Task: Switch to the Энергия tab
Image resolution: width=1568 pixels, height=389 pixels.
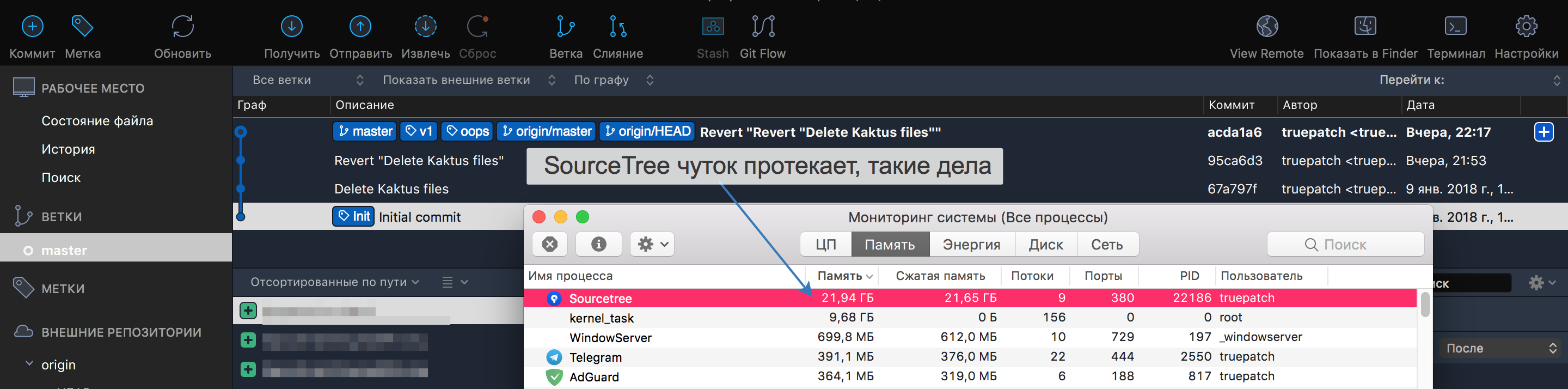Action: tap(971, 244)
